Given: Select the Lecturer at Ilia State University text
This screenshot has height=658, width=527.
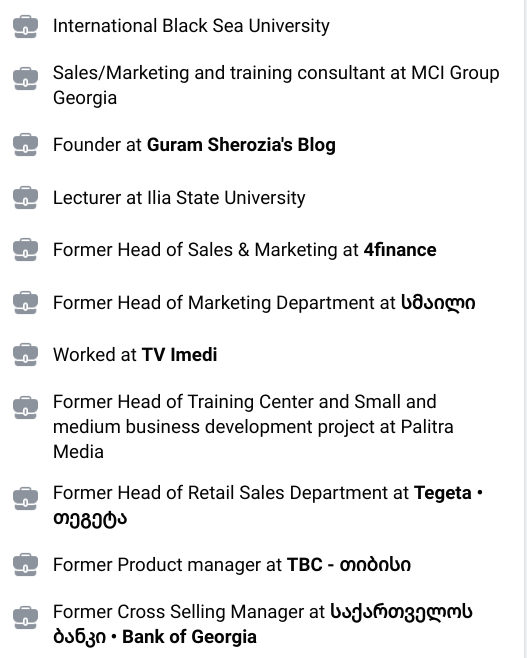Looking at the screenshot, I should pyautogui.click(x=179, y=198).
